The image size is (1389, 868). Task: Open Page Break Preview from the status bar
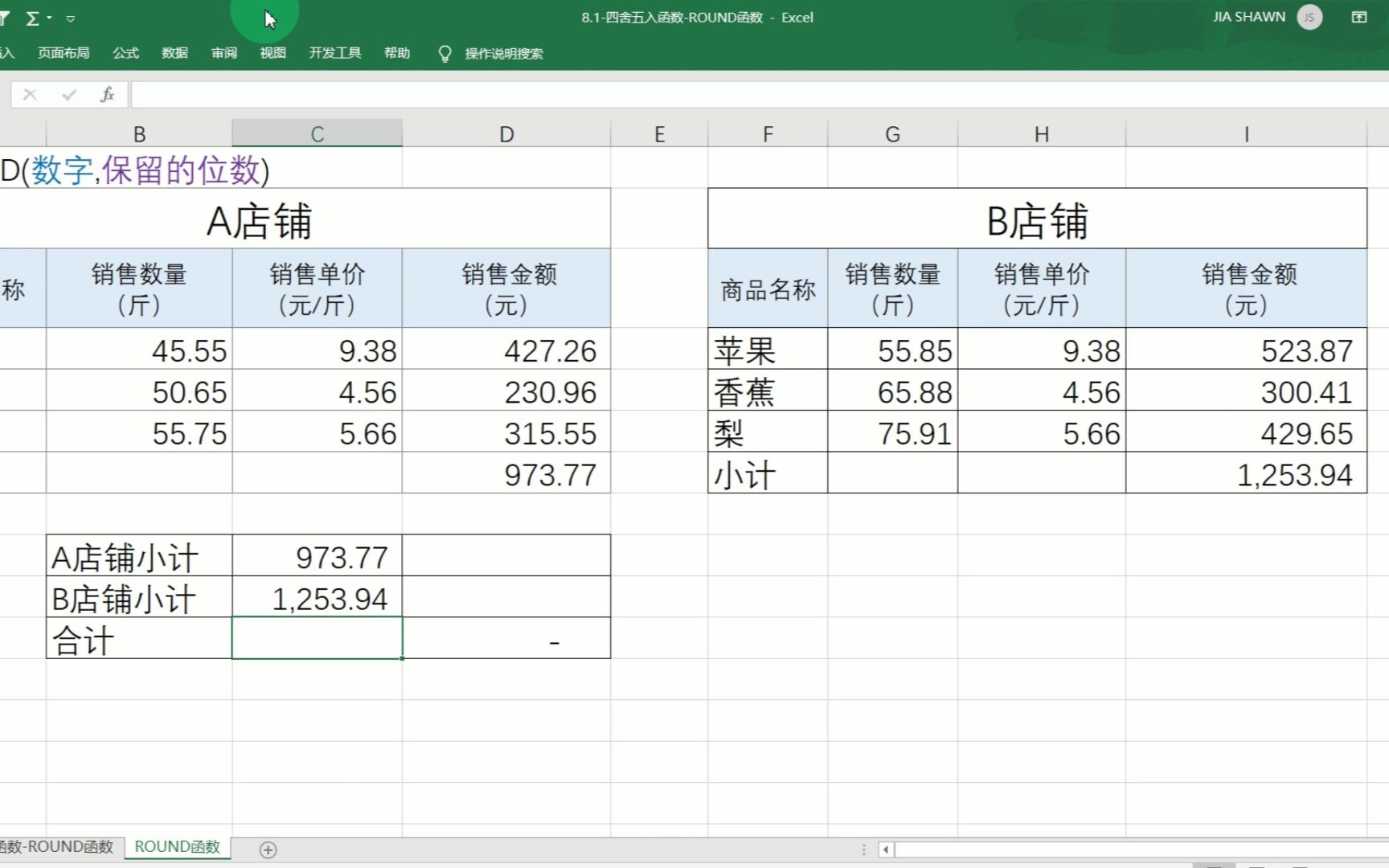tap(1300, 864)
